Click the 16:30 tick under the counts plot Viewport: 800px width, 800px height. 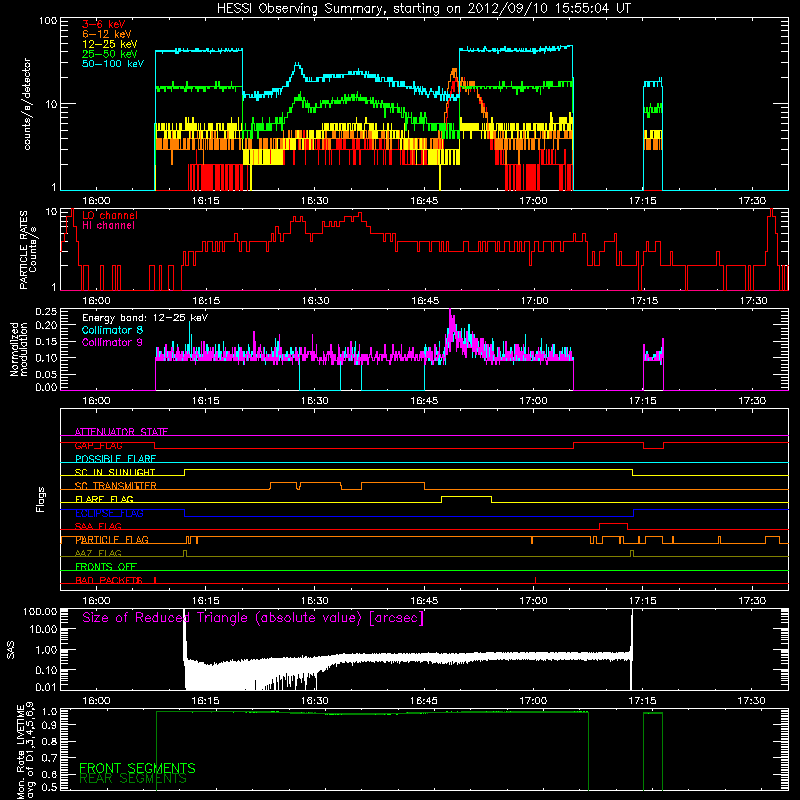tap(315, 201)
